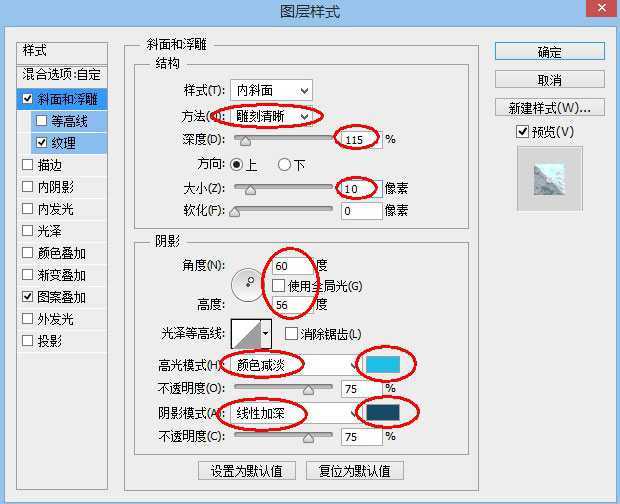
Task: Open the 高光模式 颜色减淡 dropdown
Action: (x=295, y=365)
